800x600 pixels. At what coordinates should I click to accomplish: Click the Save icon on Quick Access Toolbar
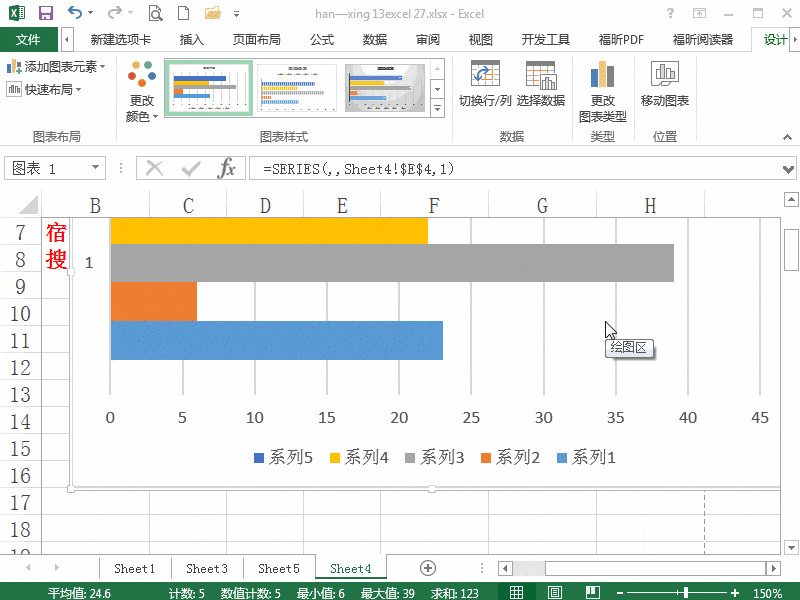pos(45,13)
